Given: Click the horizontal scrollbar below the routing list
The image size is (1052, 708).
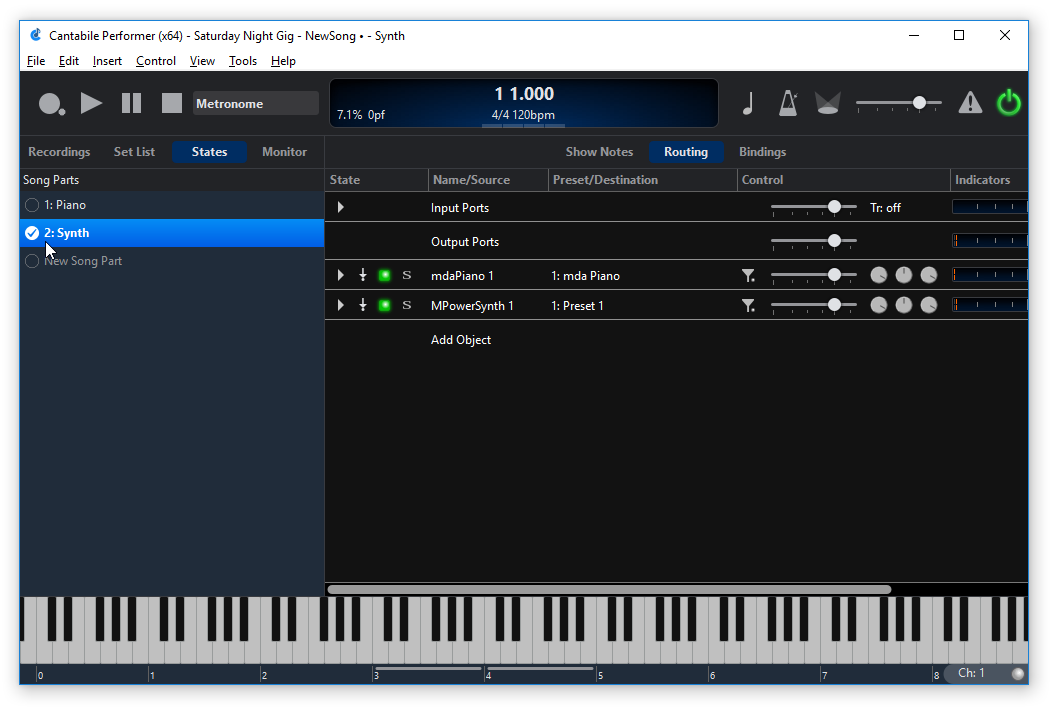Looking at the screenshot, I should (x=609, y=589).
